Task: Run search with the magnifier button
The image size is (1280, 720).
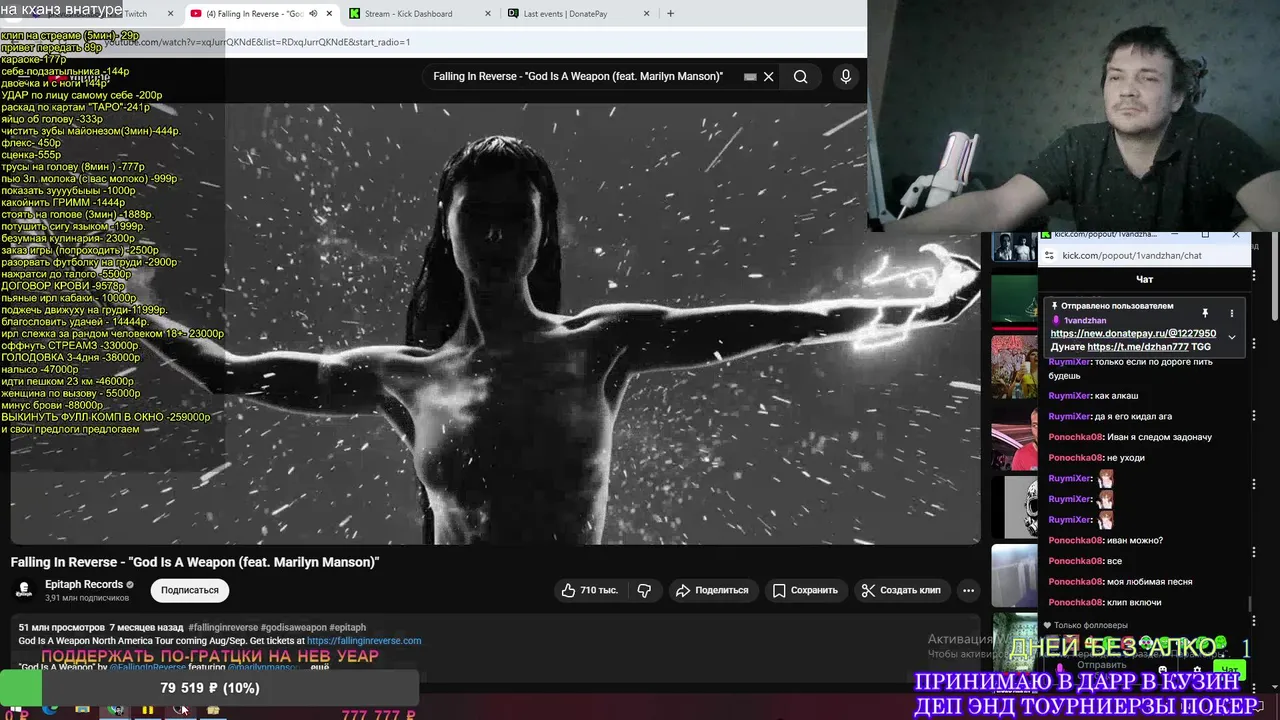Action: pyautogui.click(x=801, y=77)
